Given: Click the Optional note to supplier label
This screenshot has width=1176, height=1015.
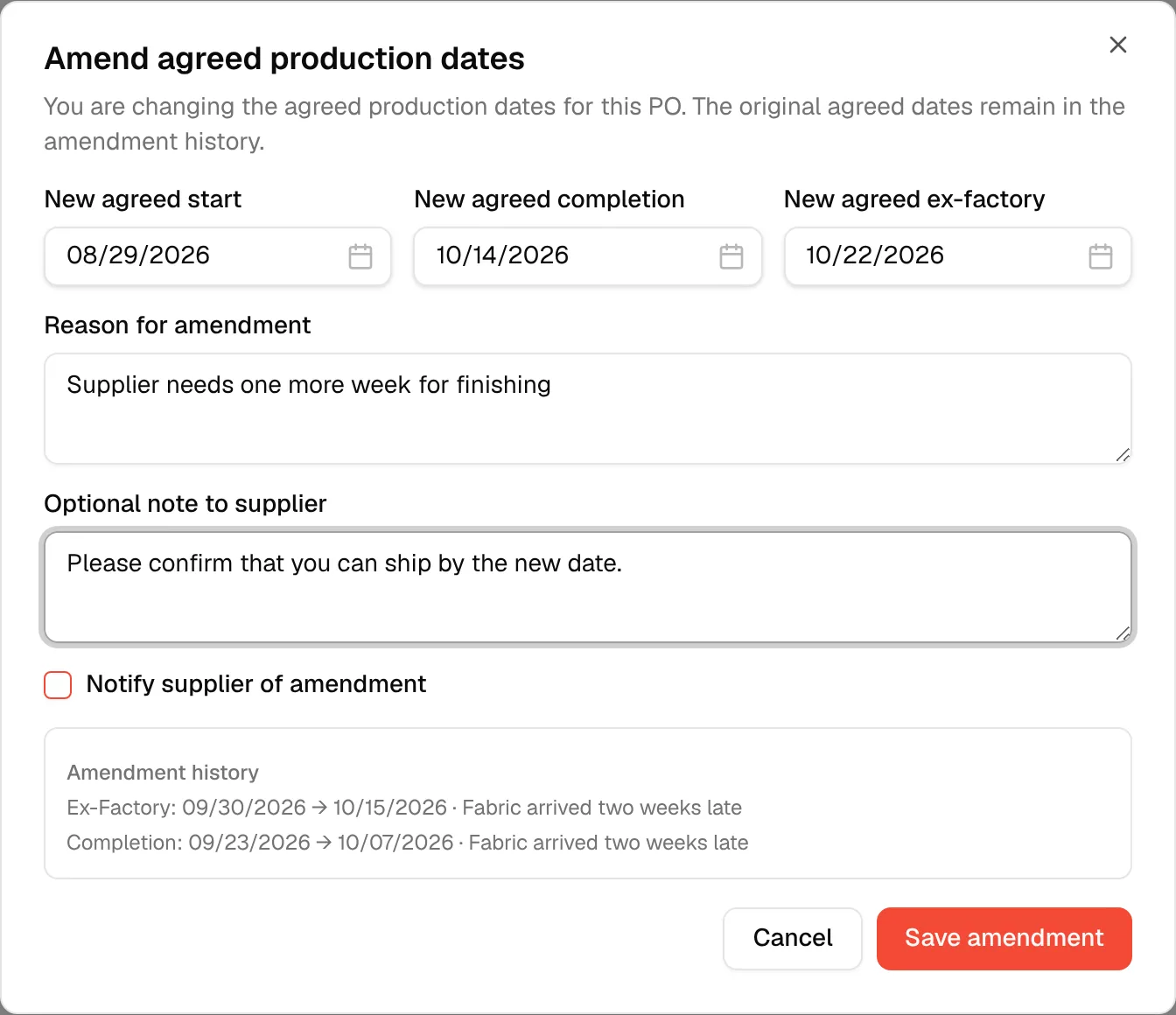Looking at the screenshot, I should click(x=185, y=504).
